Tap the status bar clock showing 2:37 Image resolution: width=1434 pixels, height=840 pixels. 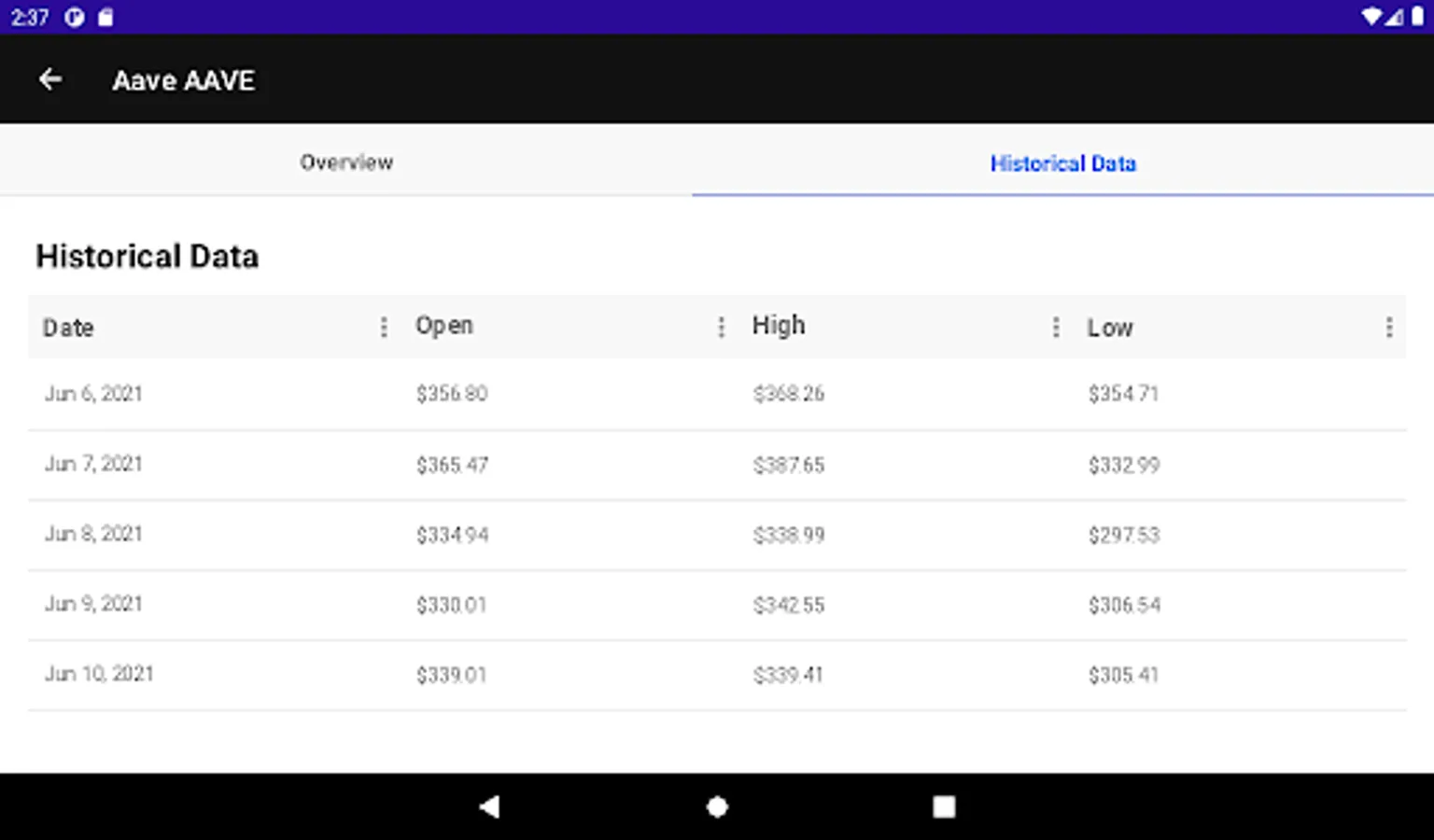click(30, 17)
